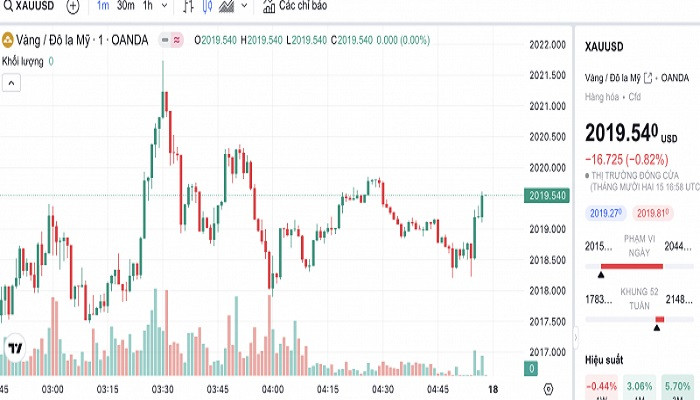Viewport: 700px width, 400px height.
Task: Expand the timeframe dropdown arrow
Action: point(165,6)
